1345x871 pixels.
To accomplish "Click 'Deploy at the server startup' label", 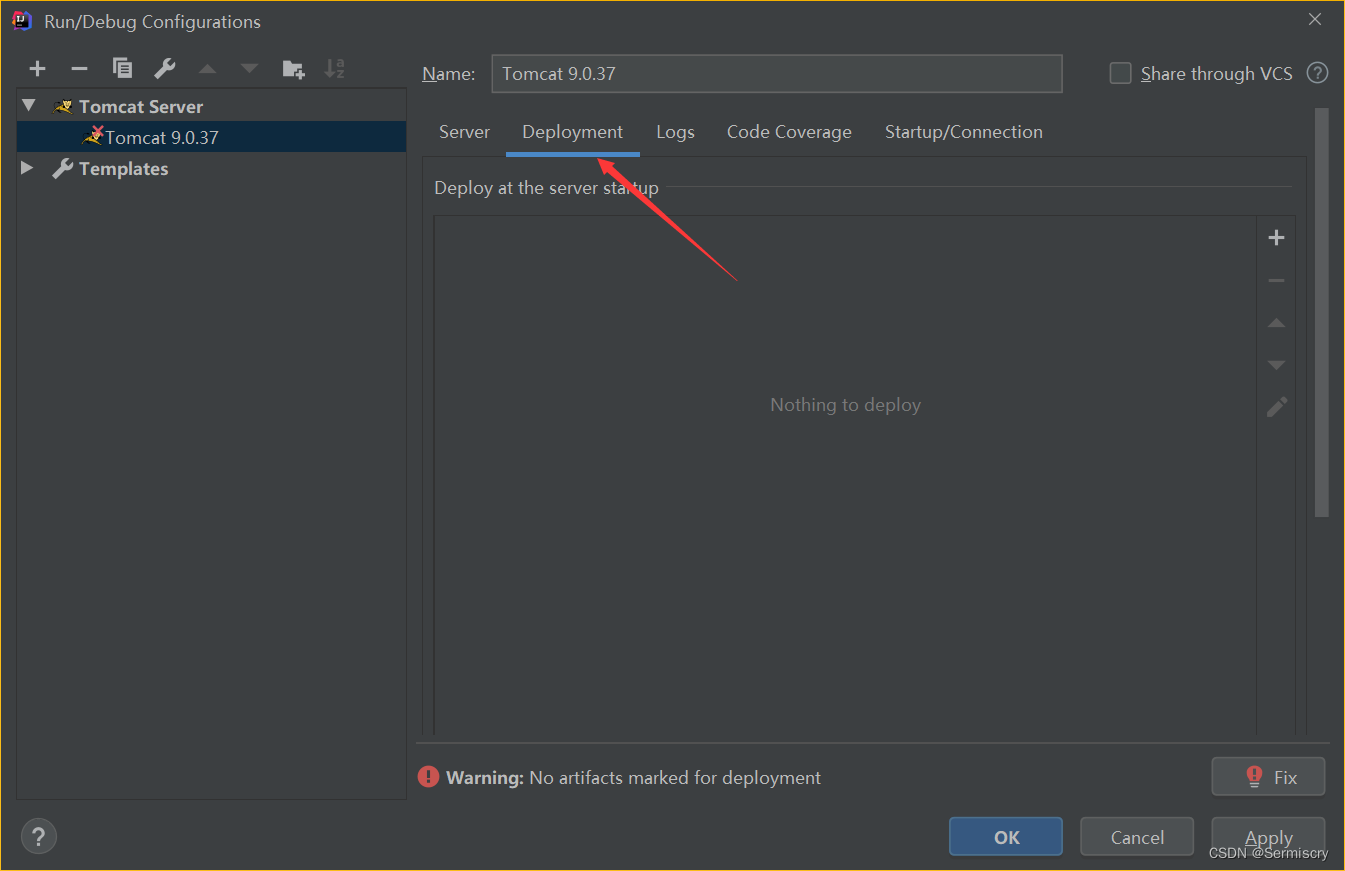I will point(546,188).
